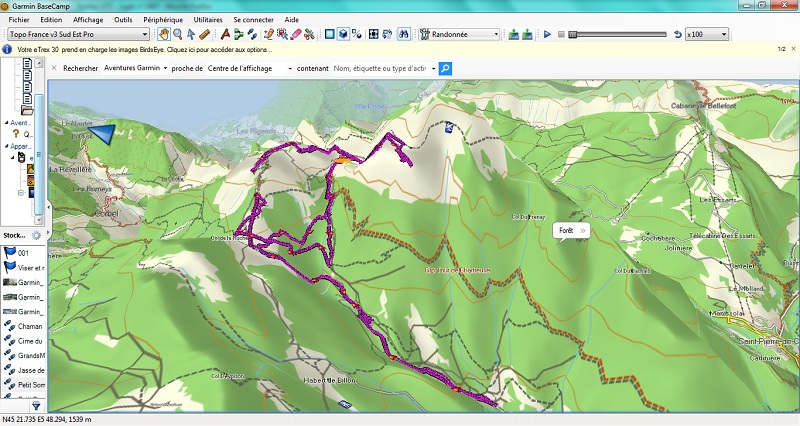Toggle the binoculars Find panel
The height and width of the screenshot is (426, 800).
(x=404, y=34)
